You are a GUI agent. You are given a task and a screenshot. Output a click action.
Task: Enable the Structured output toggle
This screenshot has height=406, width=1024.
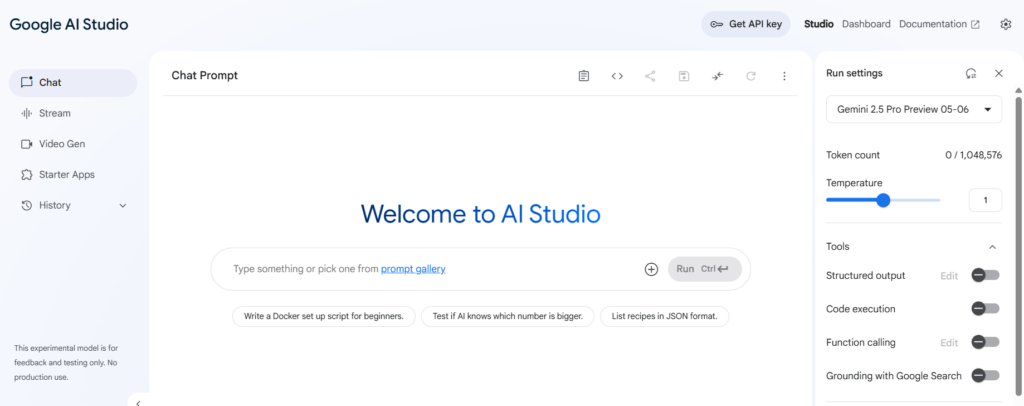[985, 275]
